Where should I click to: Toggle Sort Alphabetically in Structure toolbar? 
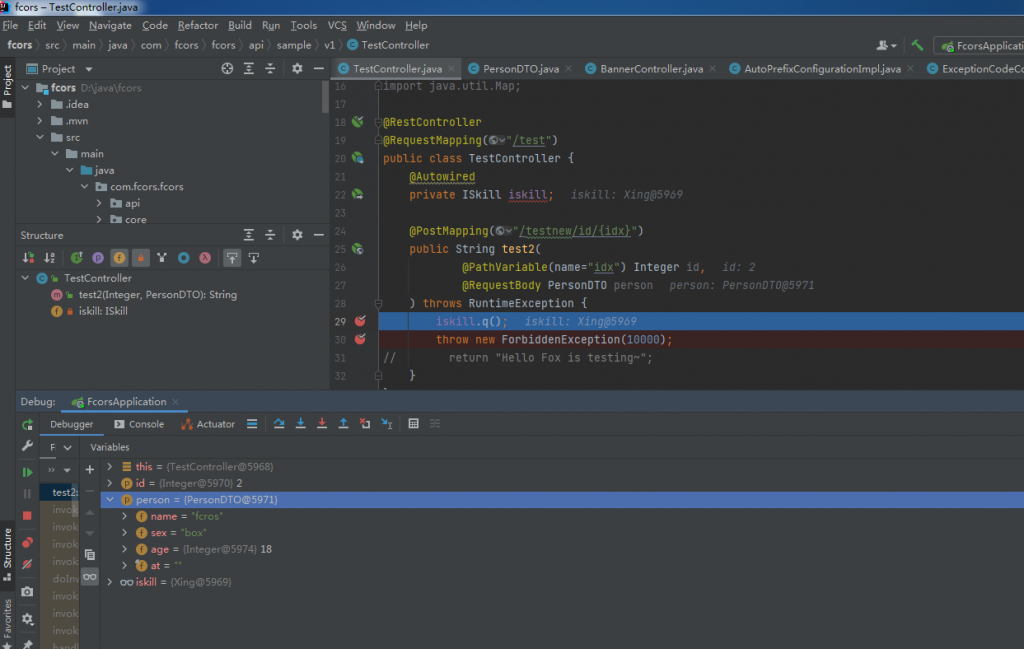tap(50, 258)
